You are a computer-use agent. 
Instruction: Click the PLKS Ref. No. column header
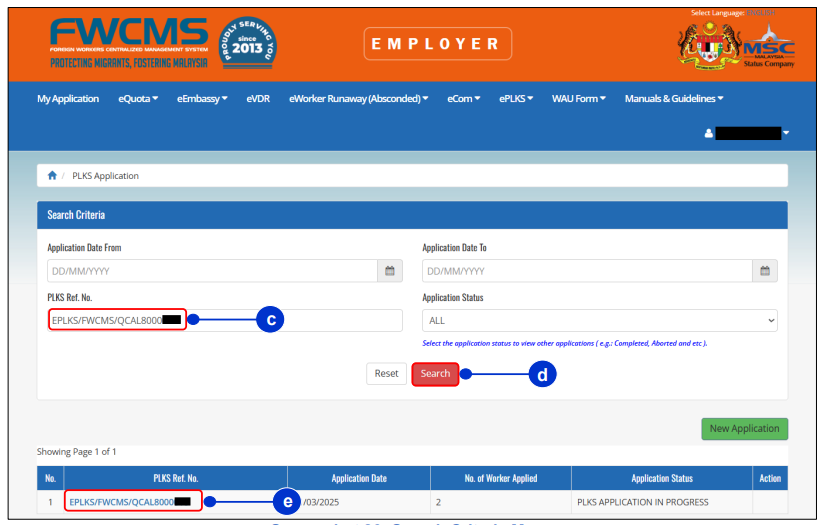tap(175, 478)
